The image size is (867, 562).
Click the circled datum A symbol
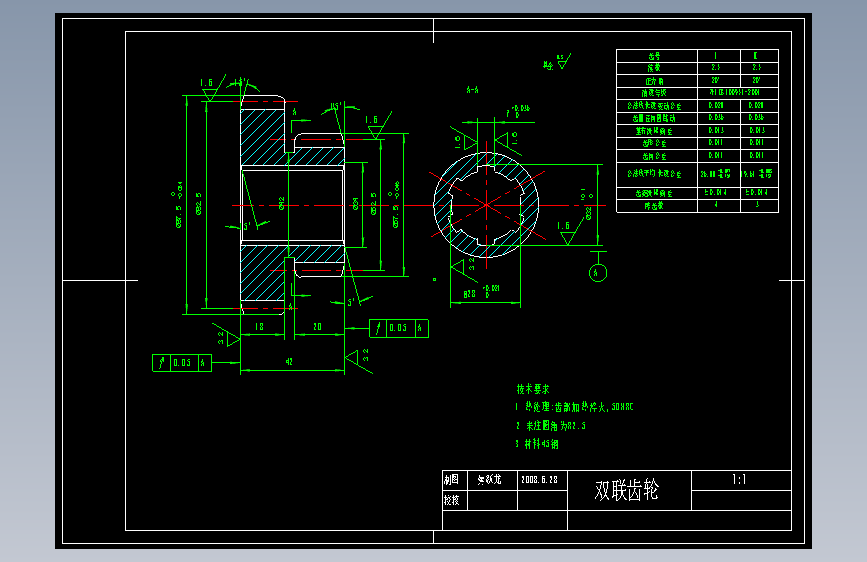pos(598,273)
